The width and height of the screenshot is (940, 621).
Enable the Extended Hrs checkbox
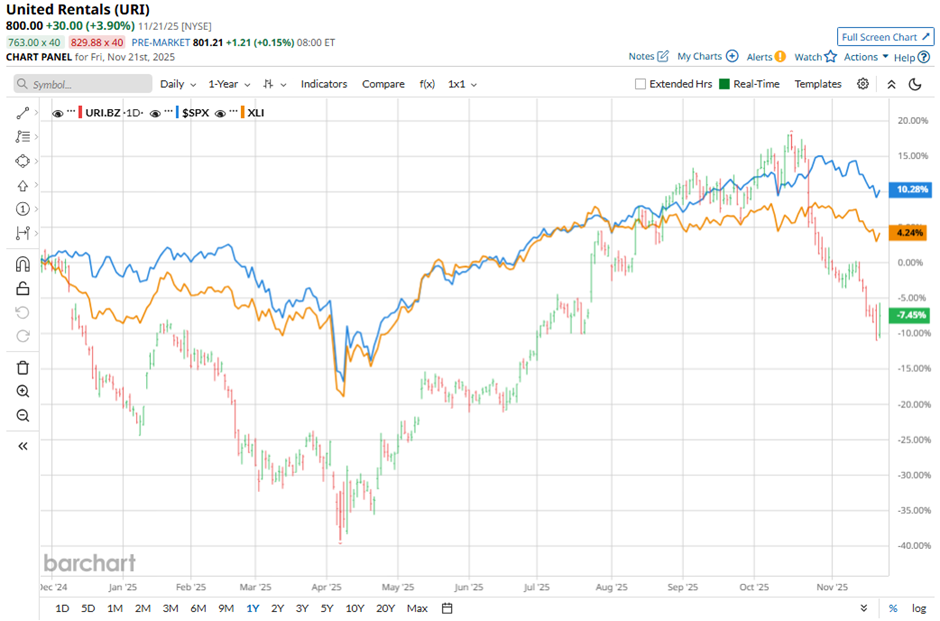click(640, 84)
